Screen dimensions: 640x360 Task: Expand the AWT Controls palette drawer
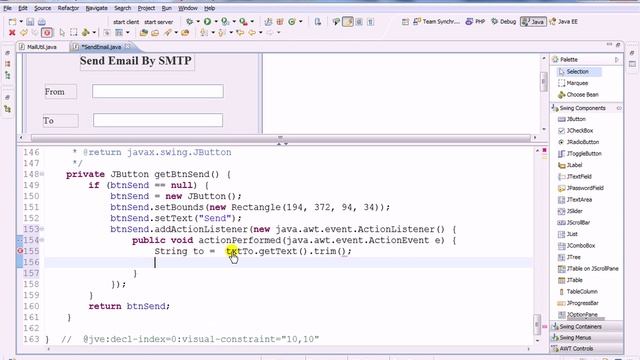point(586,349)
